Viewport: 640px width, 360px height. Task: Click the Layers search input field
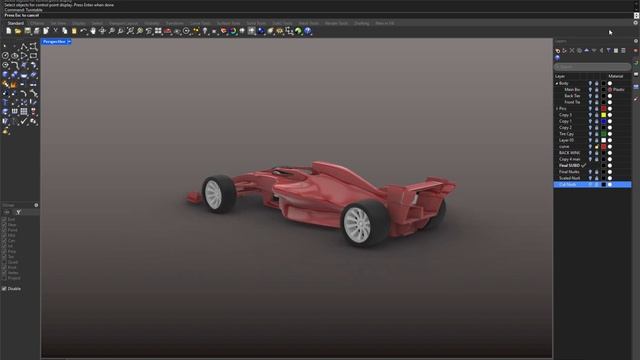pyautogui.click(x=592, y=67)
